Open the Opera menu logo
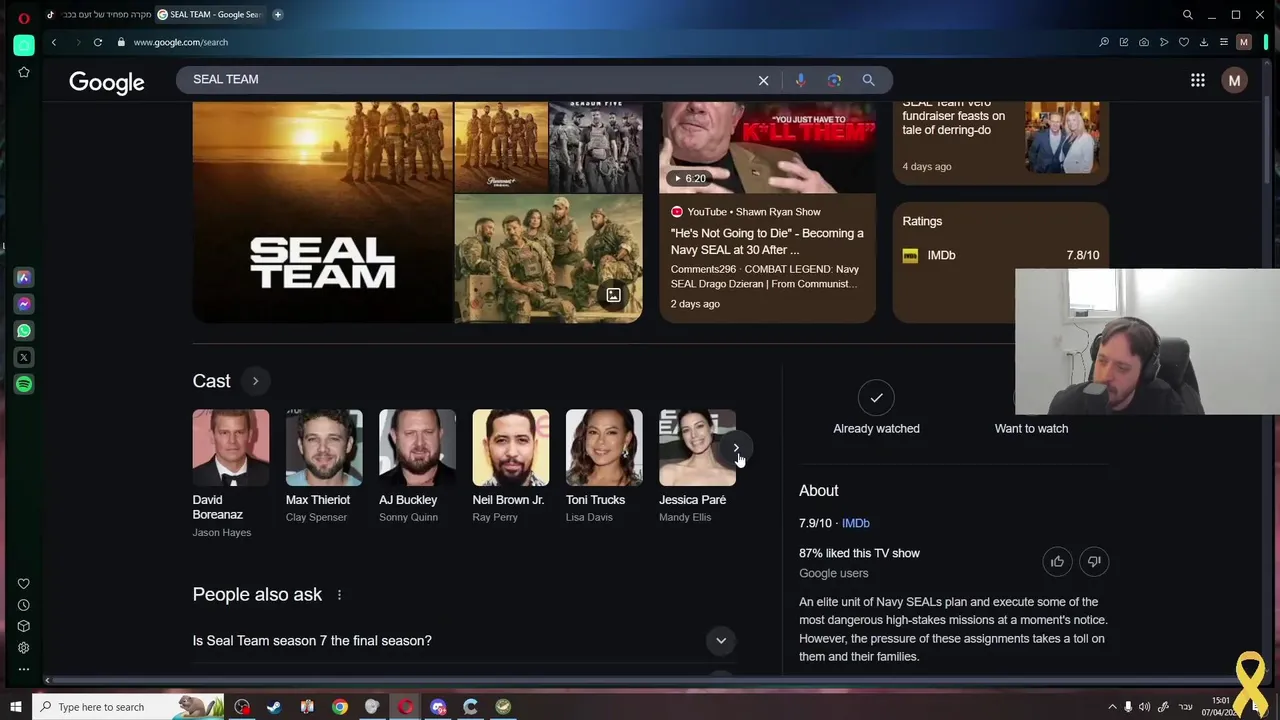Viewport: 1280px width, 720px height. coord(24,16)
